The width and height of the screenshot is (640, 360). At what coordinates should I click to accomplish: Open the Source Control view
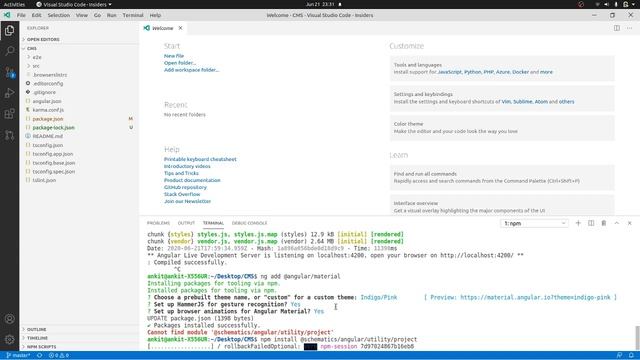[x=9, y=72]
